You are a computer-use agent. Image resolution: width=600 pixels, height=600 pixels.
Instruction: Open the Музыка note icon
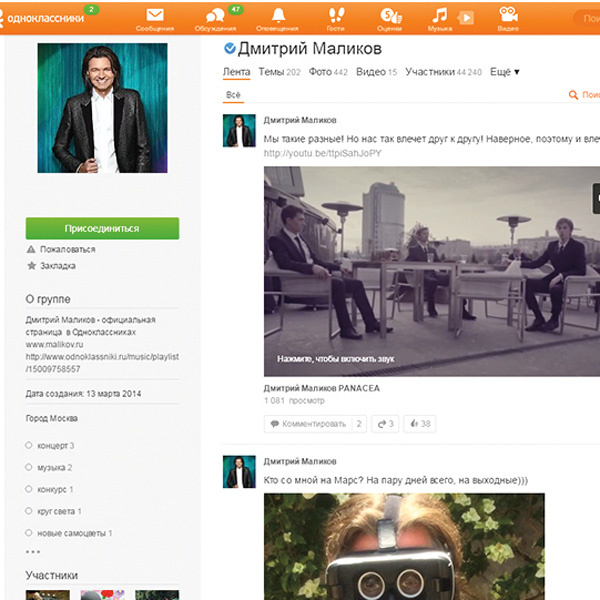tap(439, 15)
